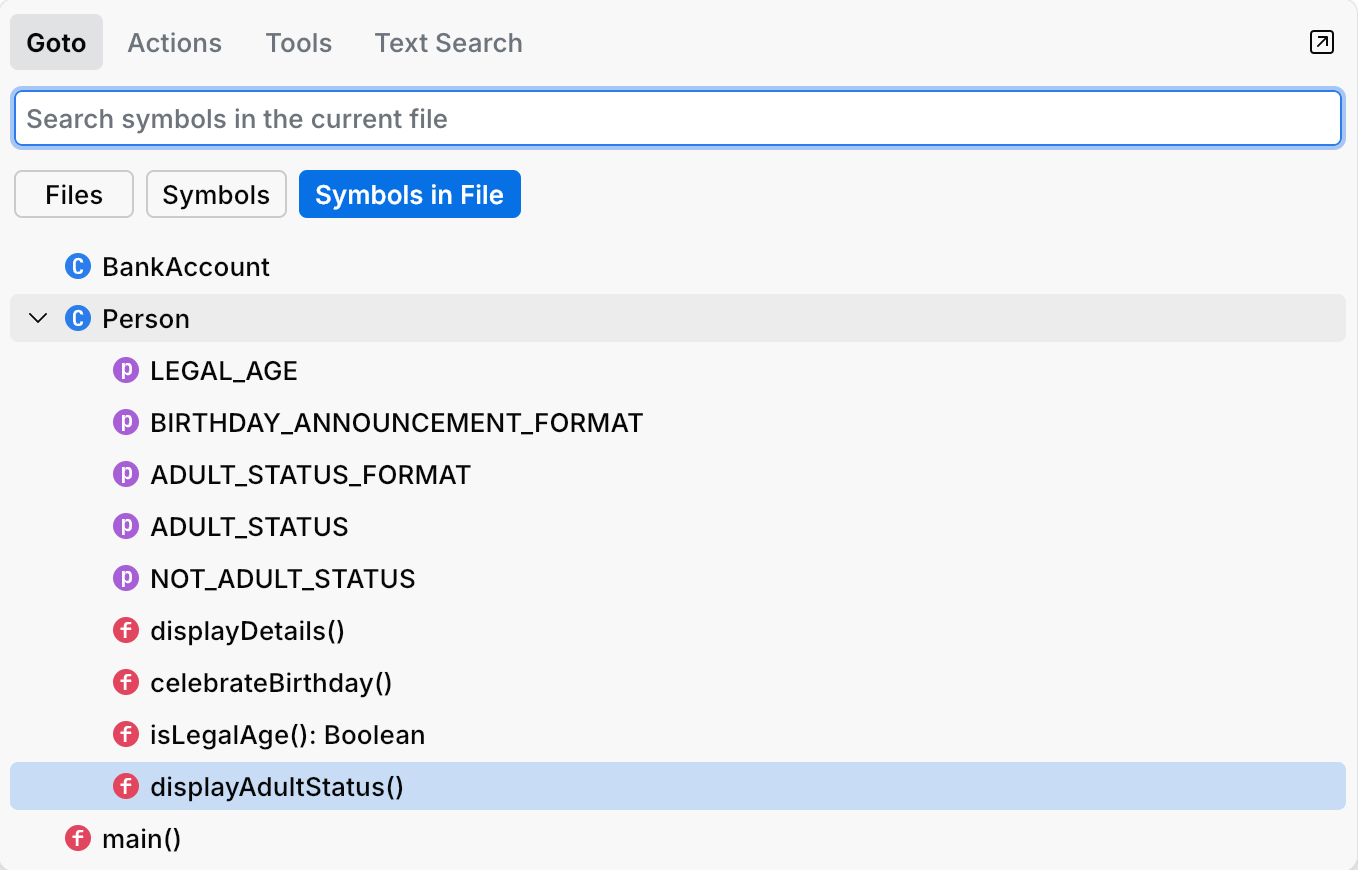
Task: Click the symbol search input field
Action: (x=678, y=118)
